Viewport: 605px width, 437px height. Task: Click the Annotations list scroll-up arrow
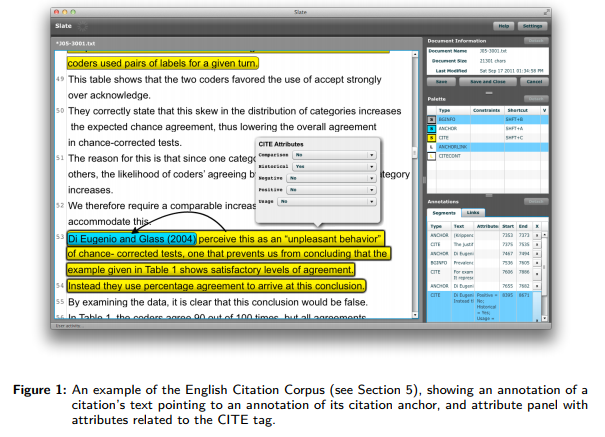(x=544, y=235)
